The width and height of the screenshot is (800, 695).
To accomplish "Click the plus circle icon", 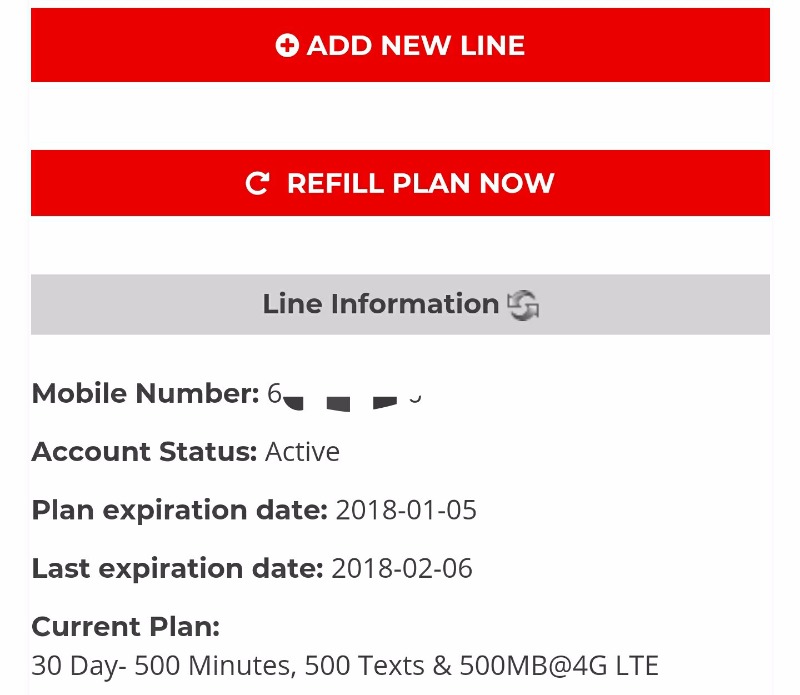I will click(287, 45).
